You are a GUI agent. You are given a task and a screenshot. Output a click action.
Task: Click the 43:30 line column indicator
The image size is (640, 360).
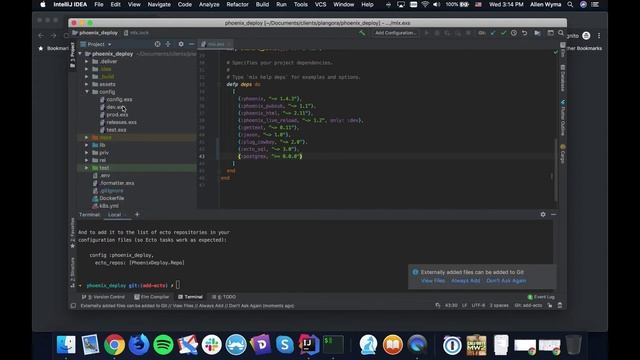tap(451, 305)
